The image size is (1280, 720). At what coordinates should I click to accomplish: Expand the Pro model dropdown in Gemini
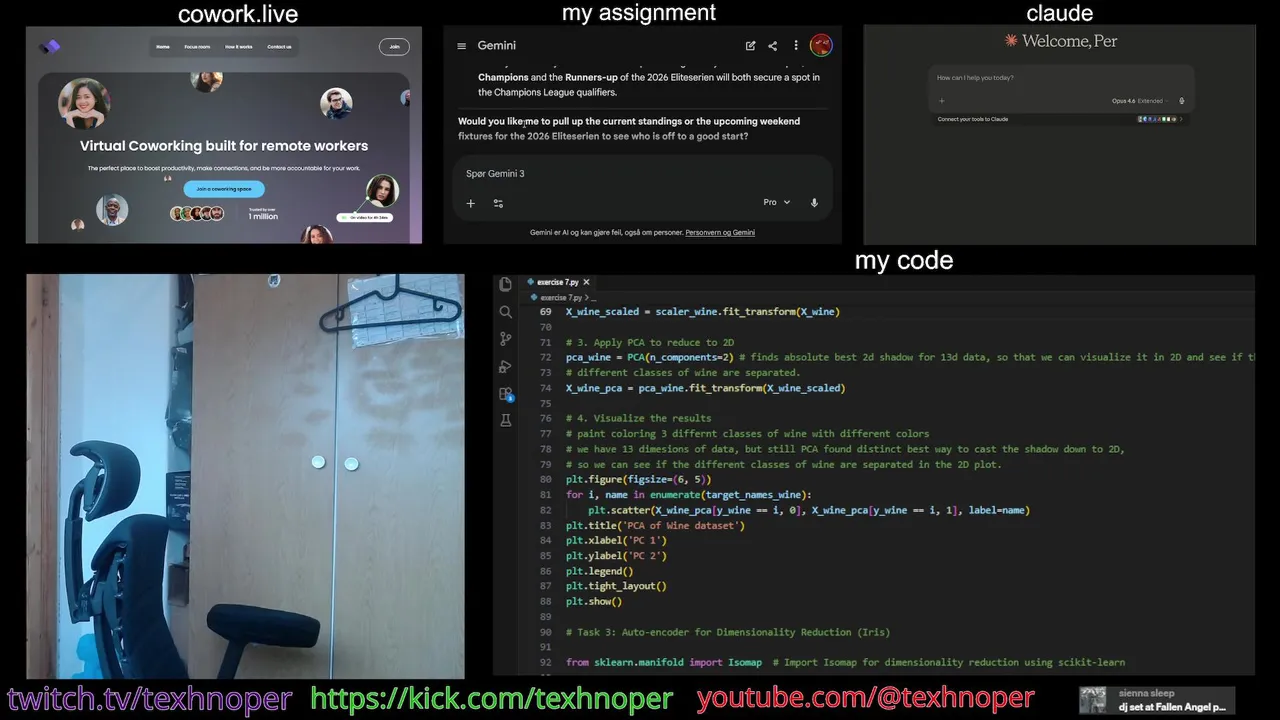(x=777, y=202)
